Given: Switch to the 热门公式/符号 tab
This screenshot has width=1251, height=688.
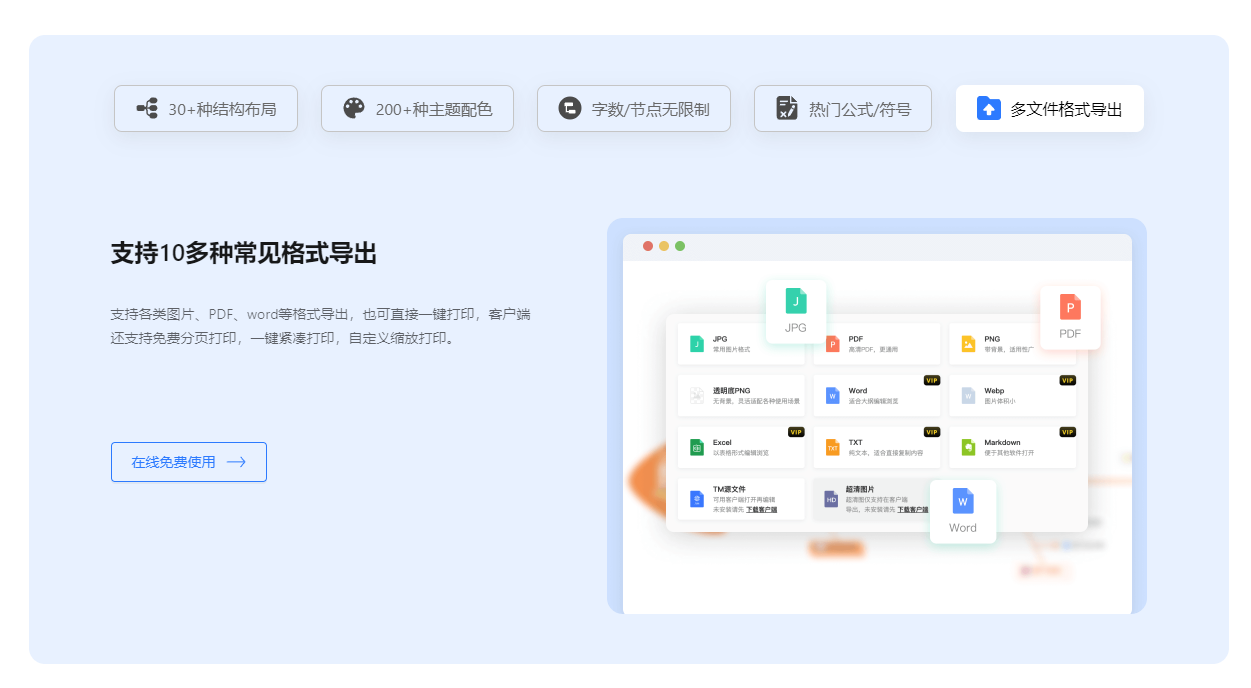Looking at the screenshot, I should coord(843,108).
